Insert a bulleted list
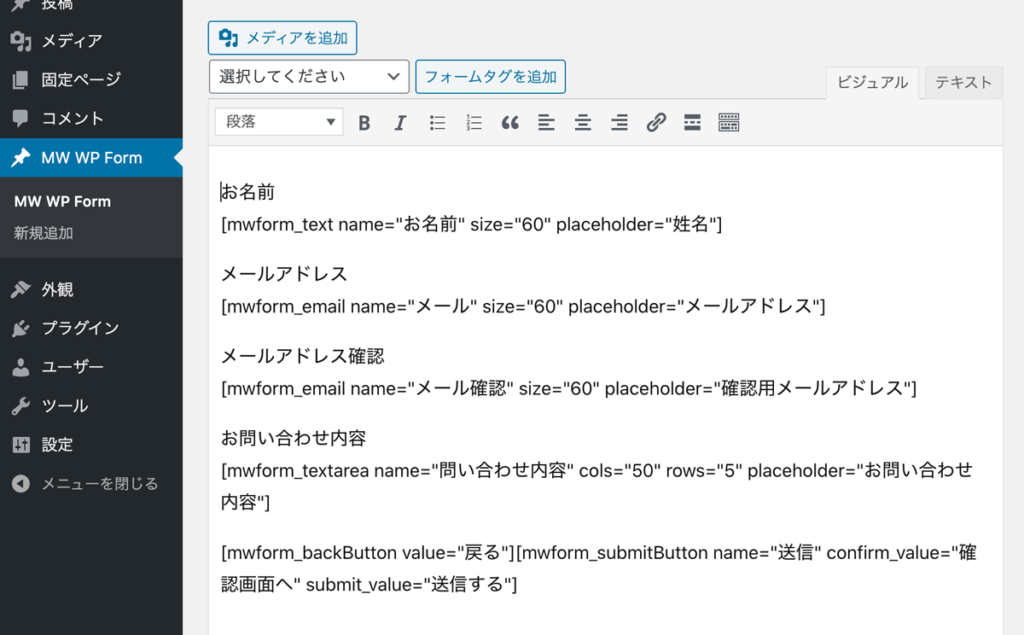The height and width of the screenshot is (635, 1024). (437, 123)
